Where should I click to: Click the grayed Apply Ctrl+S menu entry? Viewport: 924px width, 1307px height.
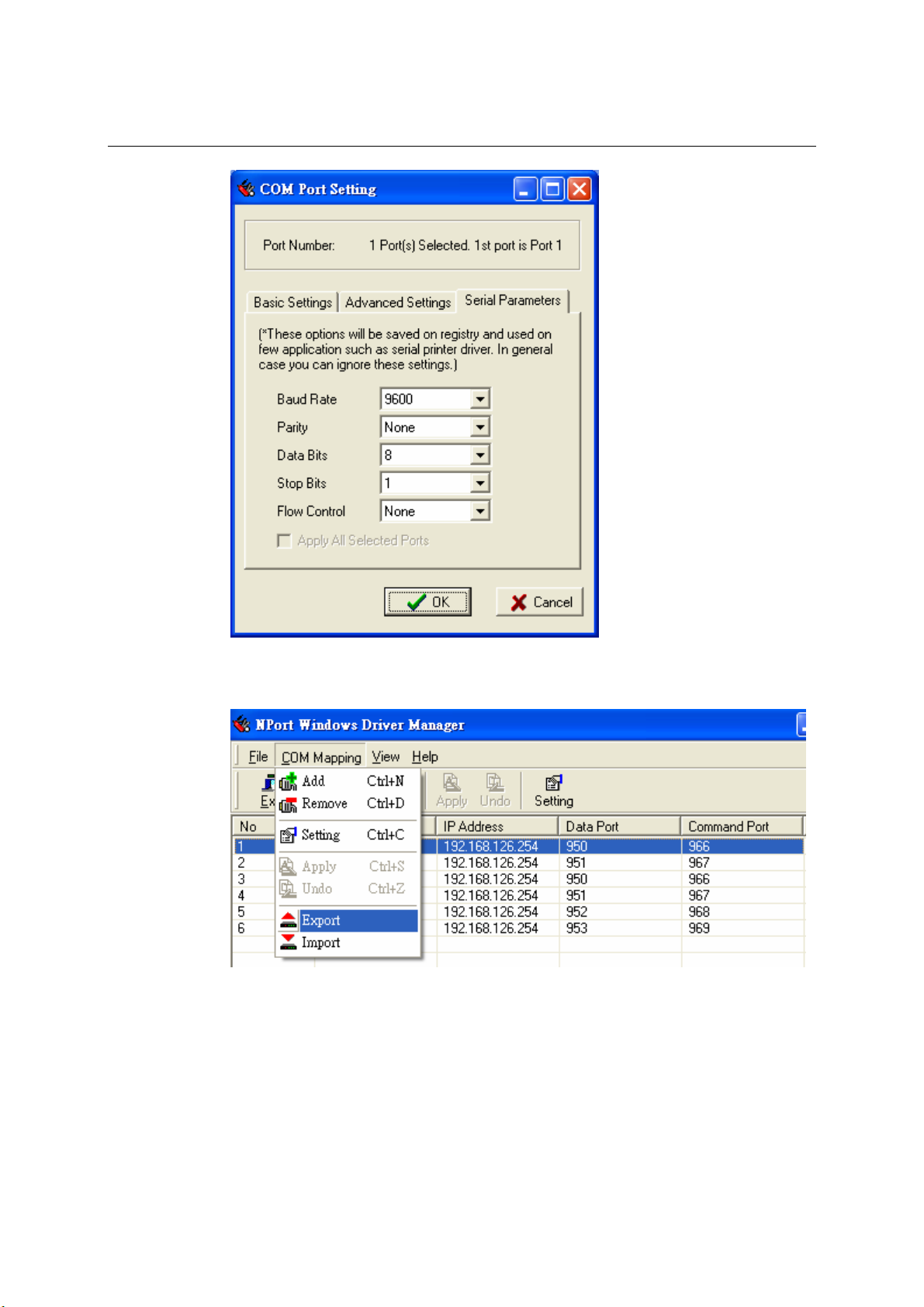[348, 866]
